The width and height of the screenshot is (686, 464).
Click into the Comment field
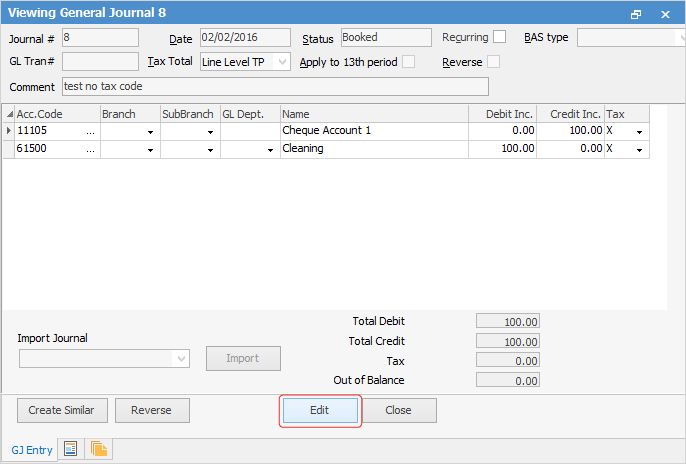[x=275, y=87]
